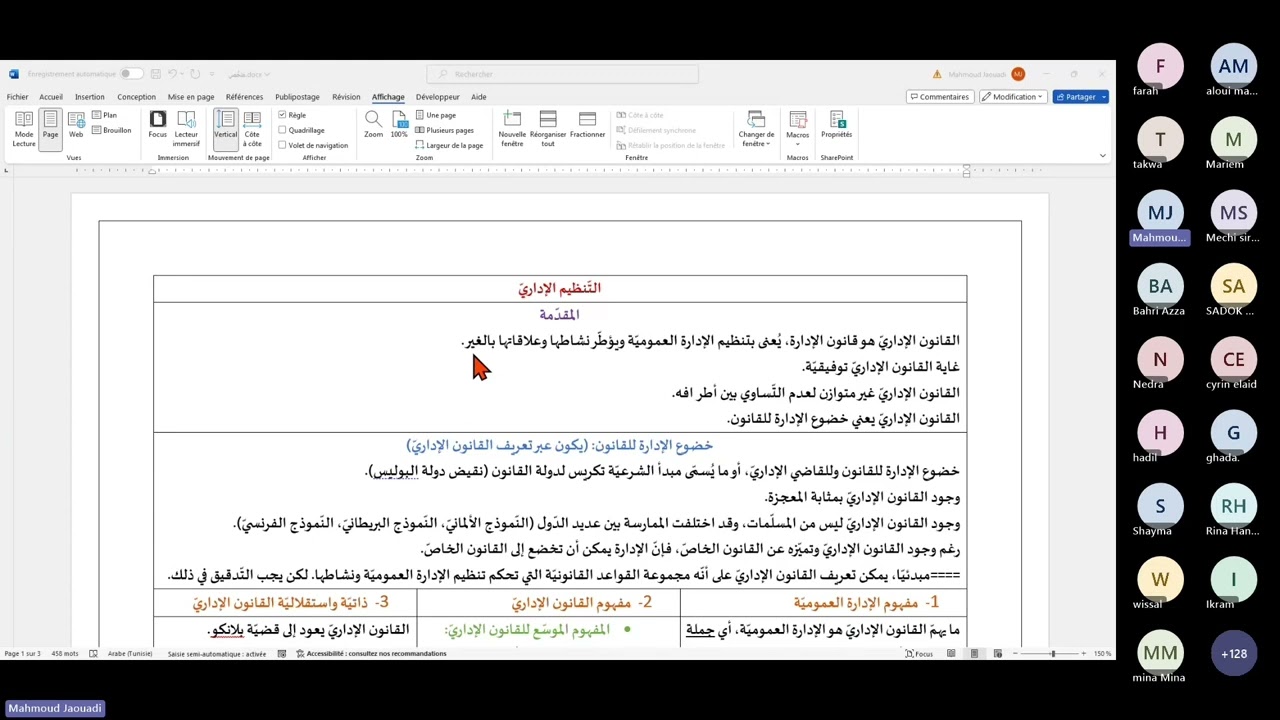1280x720 pixels.
Task: Click Réorganiser tout windows
Action: click(x=548, y=130)
